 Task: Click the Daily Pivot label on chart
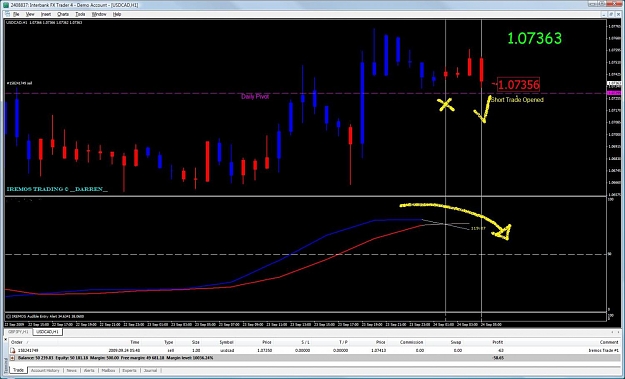tap(255, 96)
